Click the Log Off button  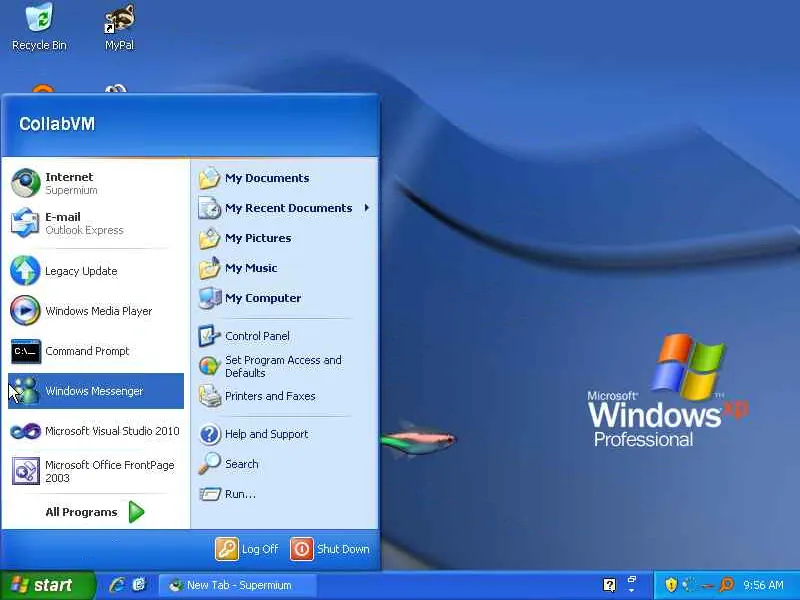tap(247, 549)
